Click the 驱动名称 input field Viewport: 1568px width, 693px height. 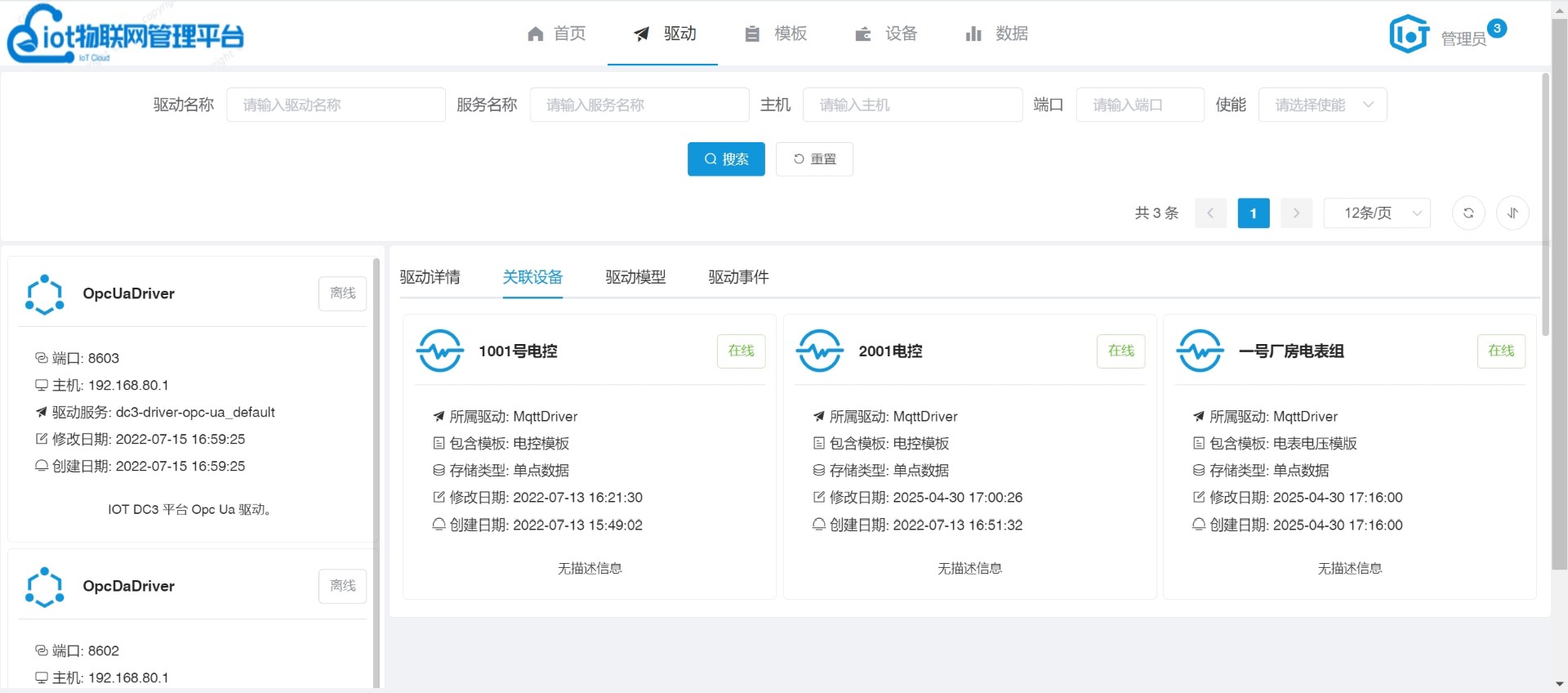pyautogui.click(x=336, y=105)
